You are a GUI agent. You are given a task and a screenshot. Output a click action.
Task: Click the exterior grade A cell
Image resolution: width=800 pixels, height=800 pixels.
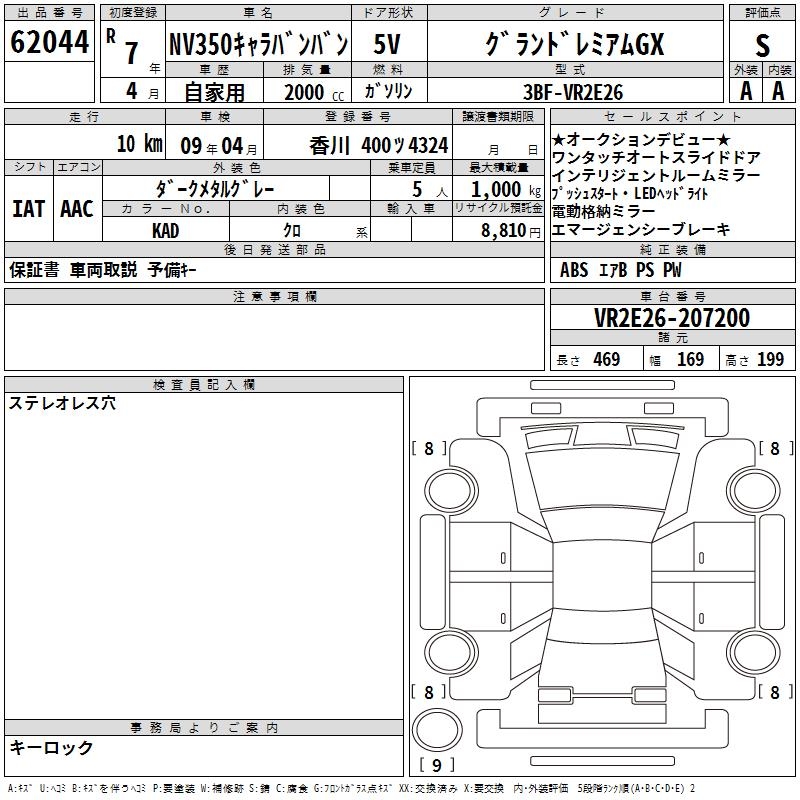[745, 90]
